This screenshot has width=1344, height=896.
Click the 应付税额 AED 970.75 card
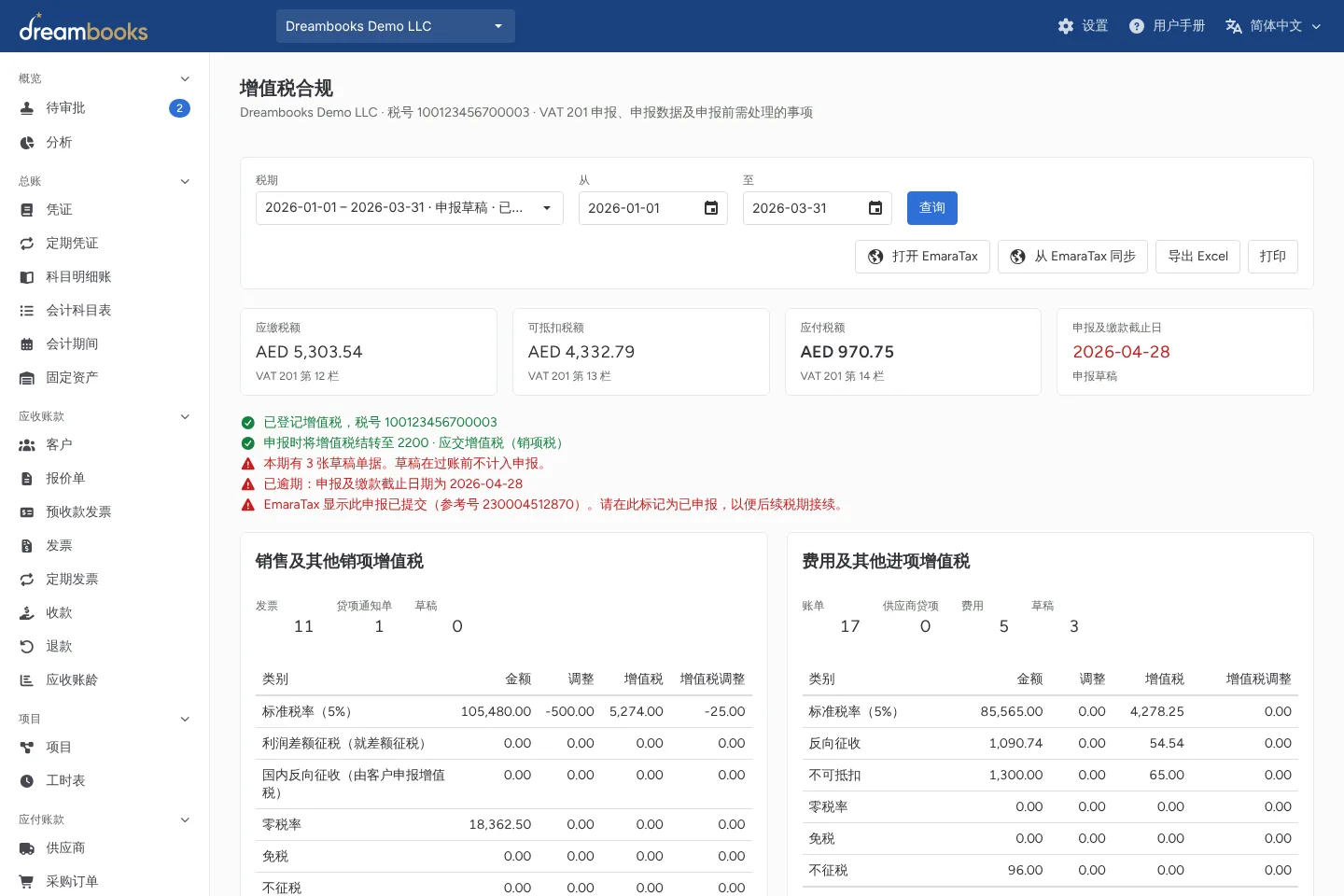[913, 352]
